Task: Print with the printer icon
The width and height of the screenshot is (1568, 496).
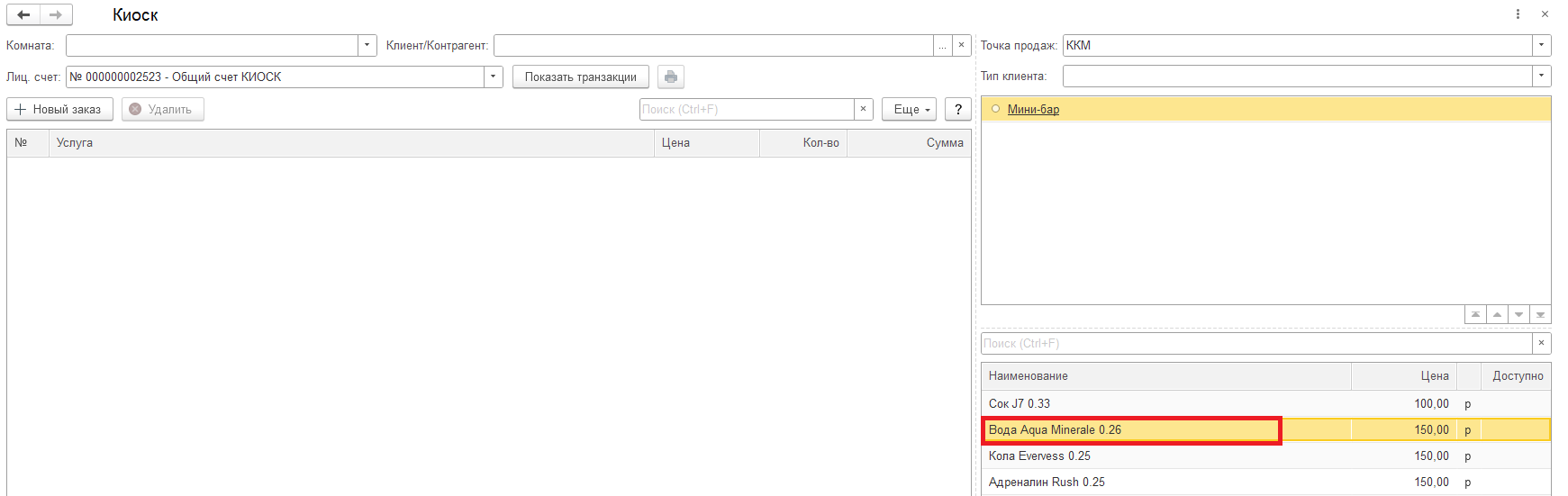Action: click(671, 77)
